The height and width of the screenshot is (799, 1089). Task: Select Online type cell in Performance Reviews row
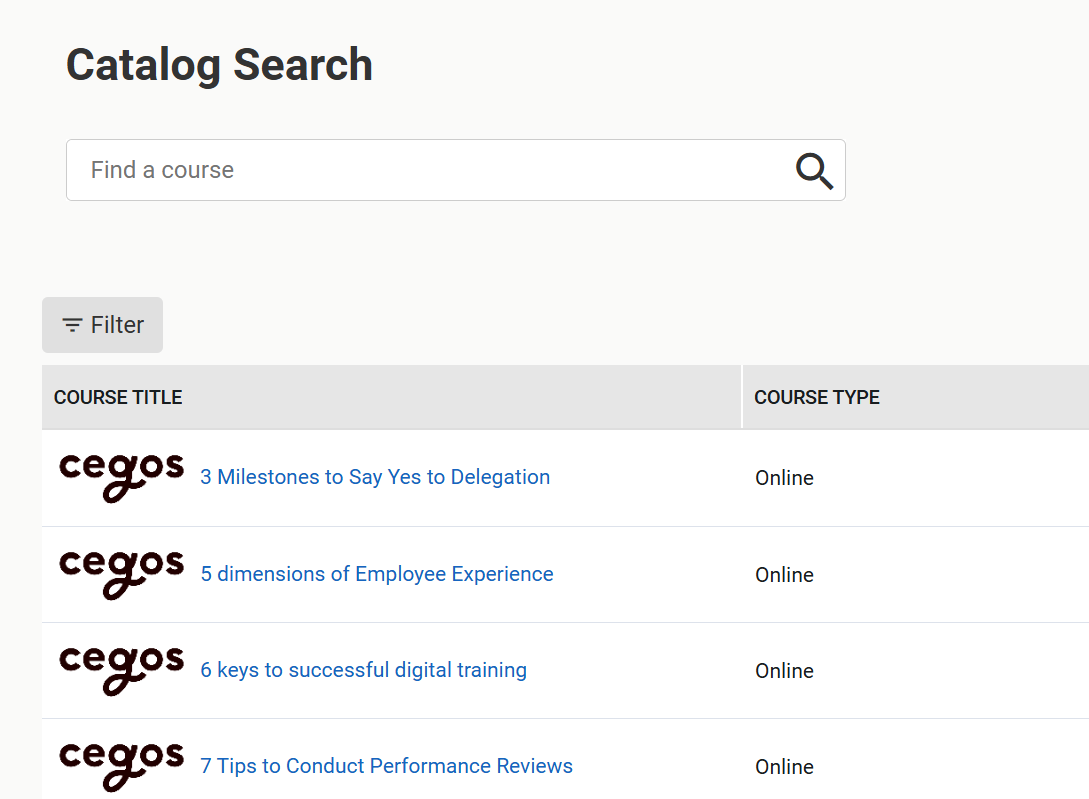784,767
